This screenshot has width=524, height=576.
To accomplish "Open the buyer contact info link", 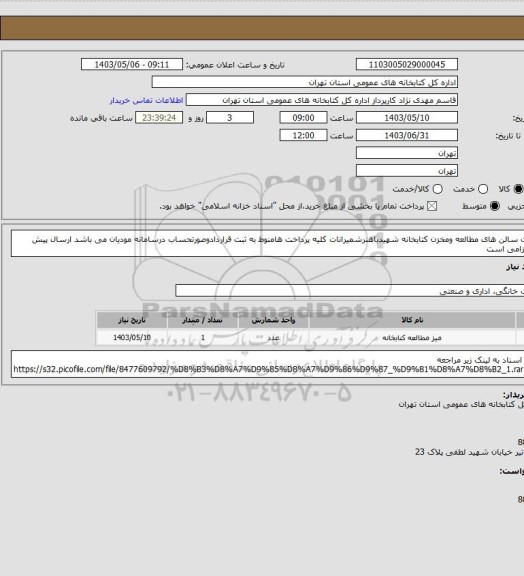I will tap(146, 100).
